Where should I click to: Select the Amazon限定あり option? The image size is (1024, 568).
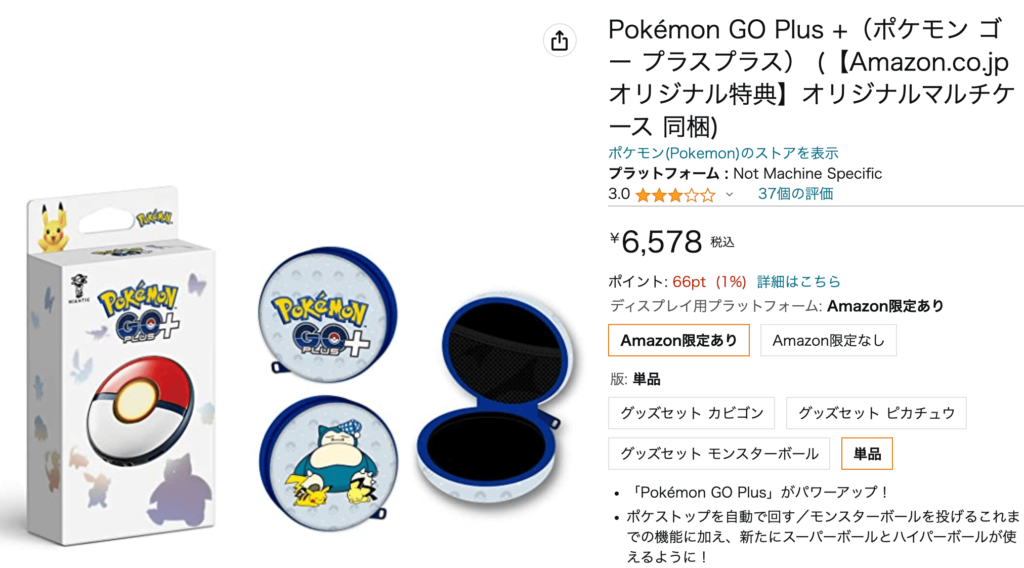pos(679,340)
